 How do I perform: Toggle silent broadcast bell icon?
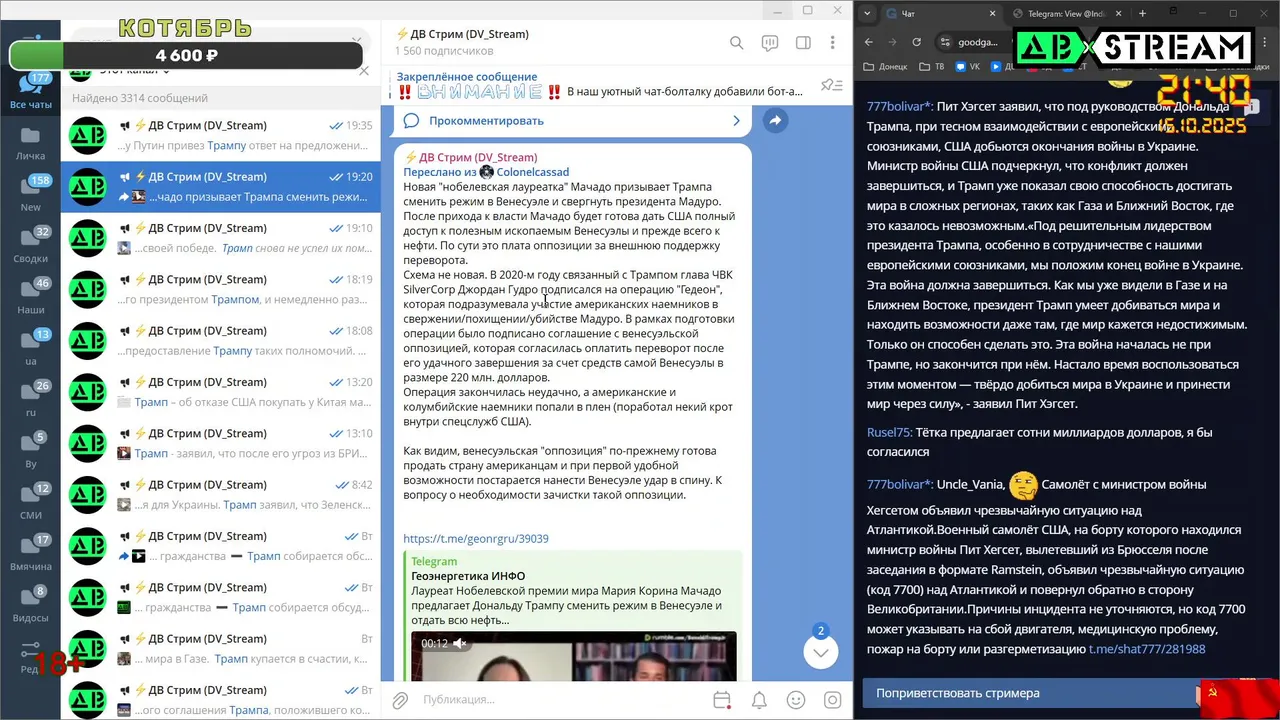pos(759,700)
